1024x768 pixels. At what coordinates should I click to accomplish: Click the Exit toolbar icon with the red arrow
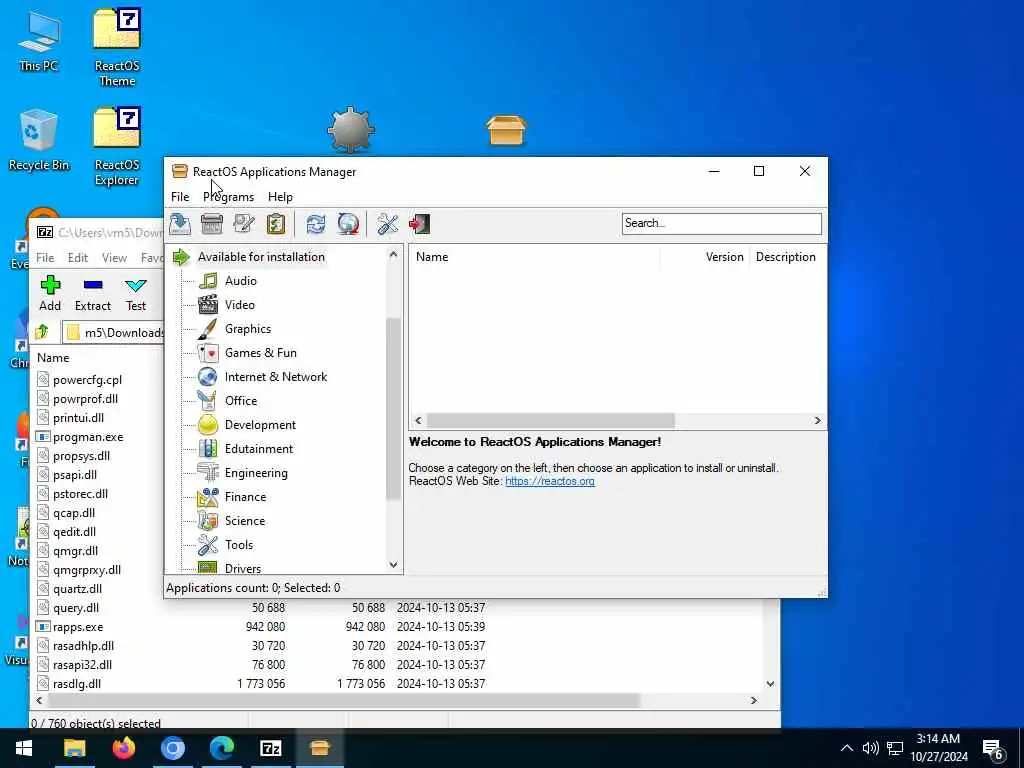point(419,224)
